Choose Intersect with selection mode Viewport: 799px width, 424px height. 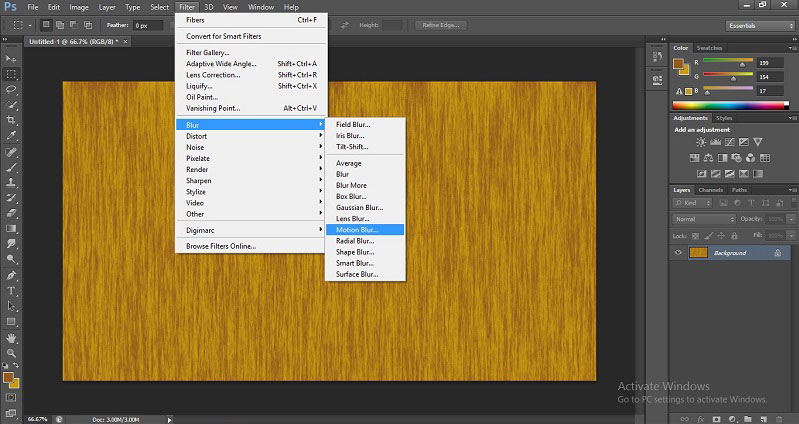point(88,25)
